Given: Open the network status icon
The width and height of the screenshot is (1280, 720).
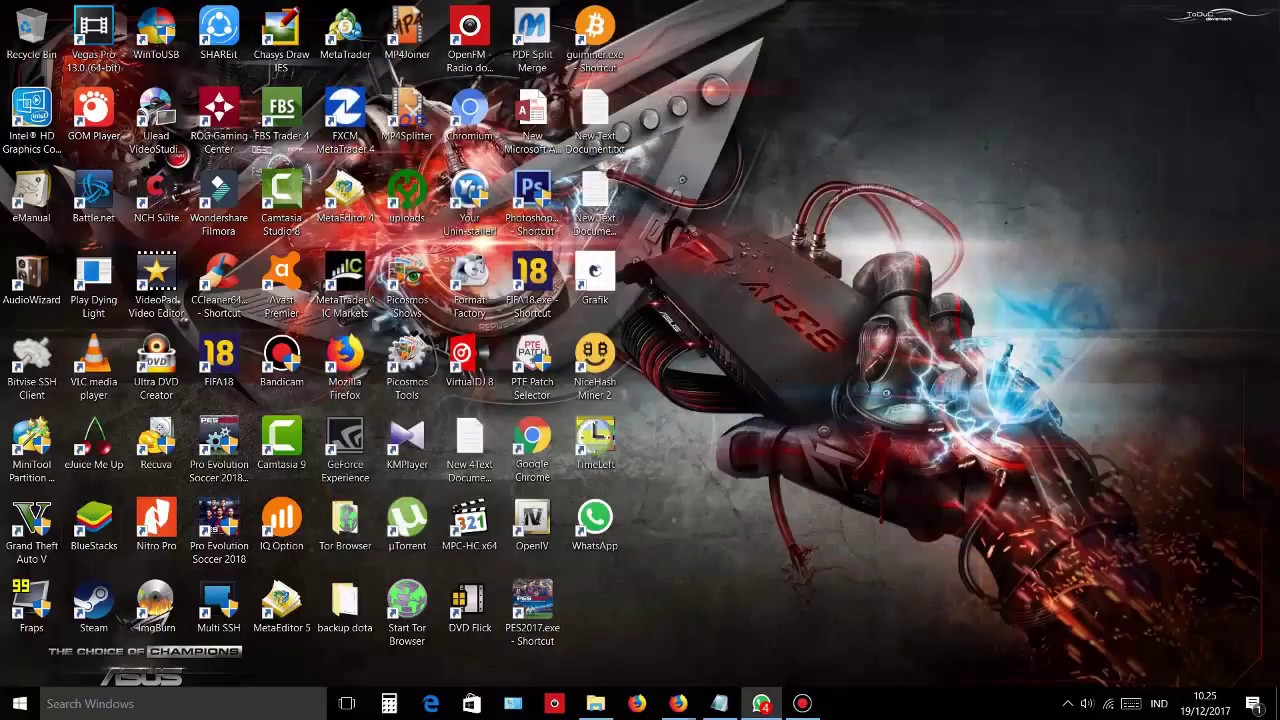Looking at the screenshot, I should pos(1108,703).
